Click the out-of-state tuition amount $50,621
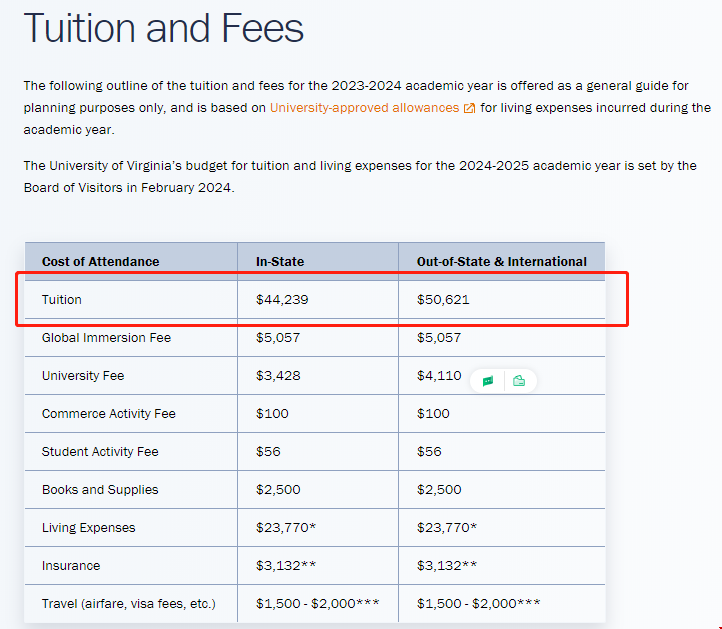Viewport: 722px width, 629px height. click(x=443, y=299)
